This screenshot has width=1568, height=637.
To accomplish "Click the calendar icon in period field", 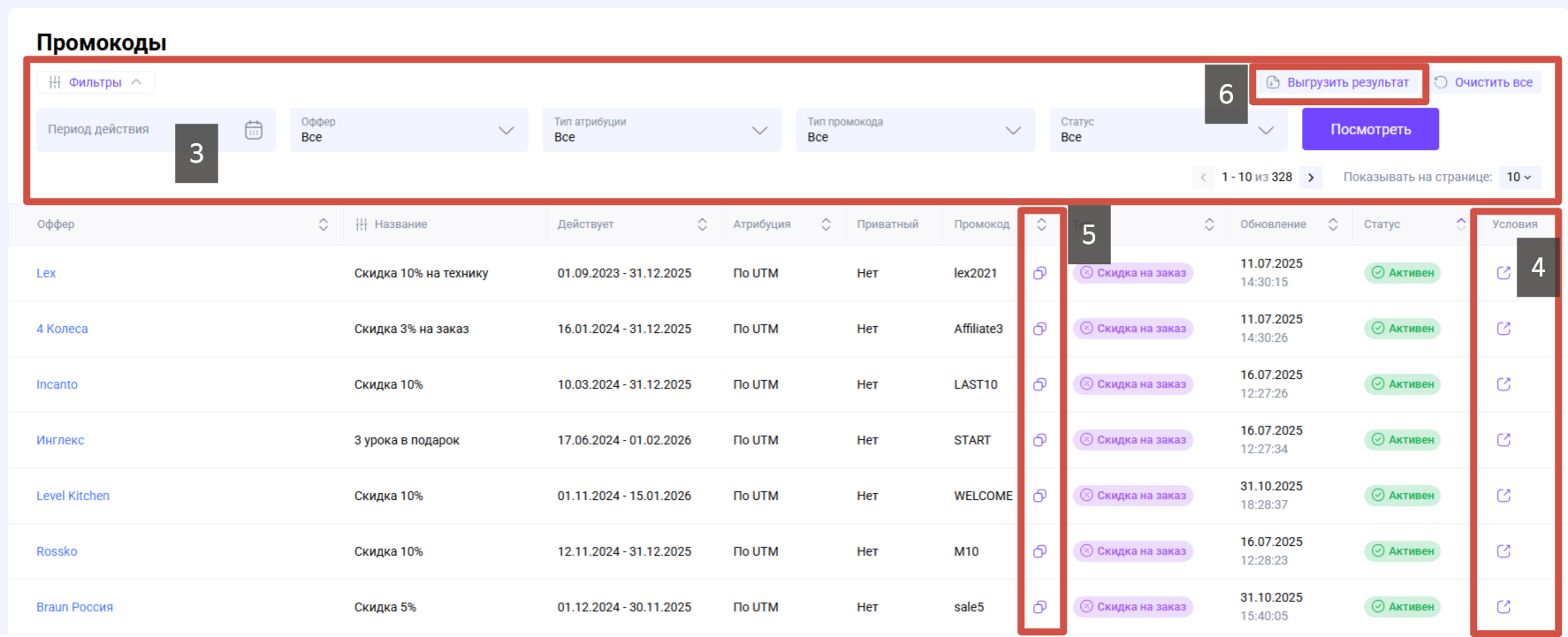I will [254, 130].
